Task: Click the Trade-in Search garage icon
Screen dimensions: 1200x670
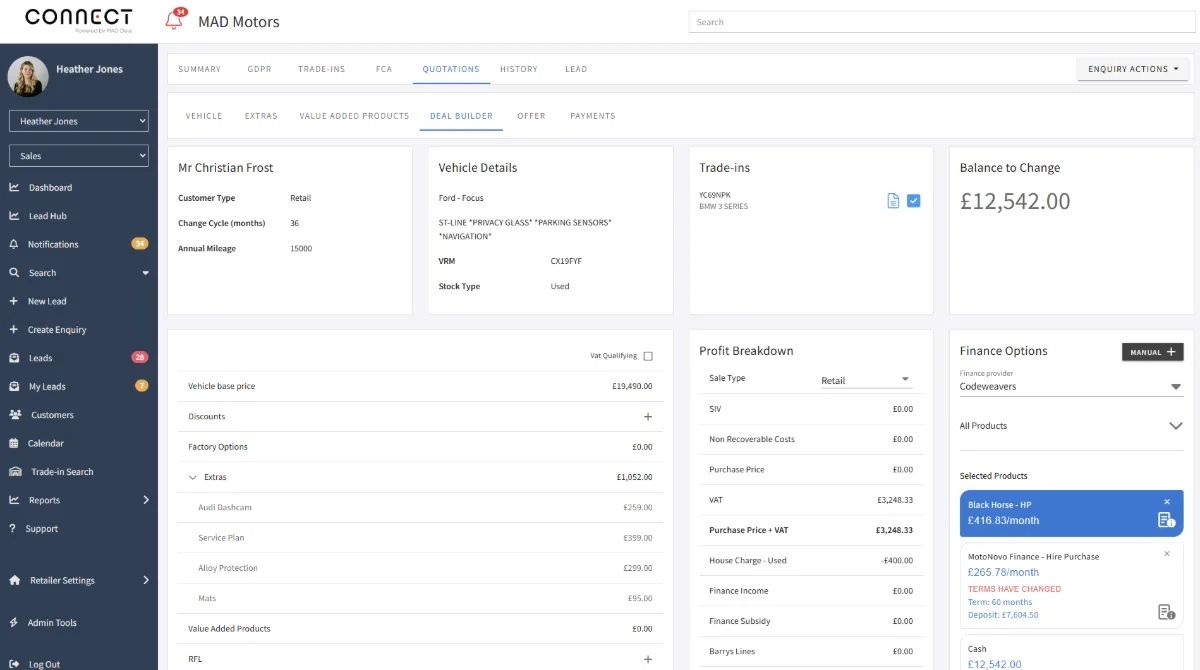Action: click(15, 472)
